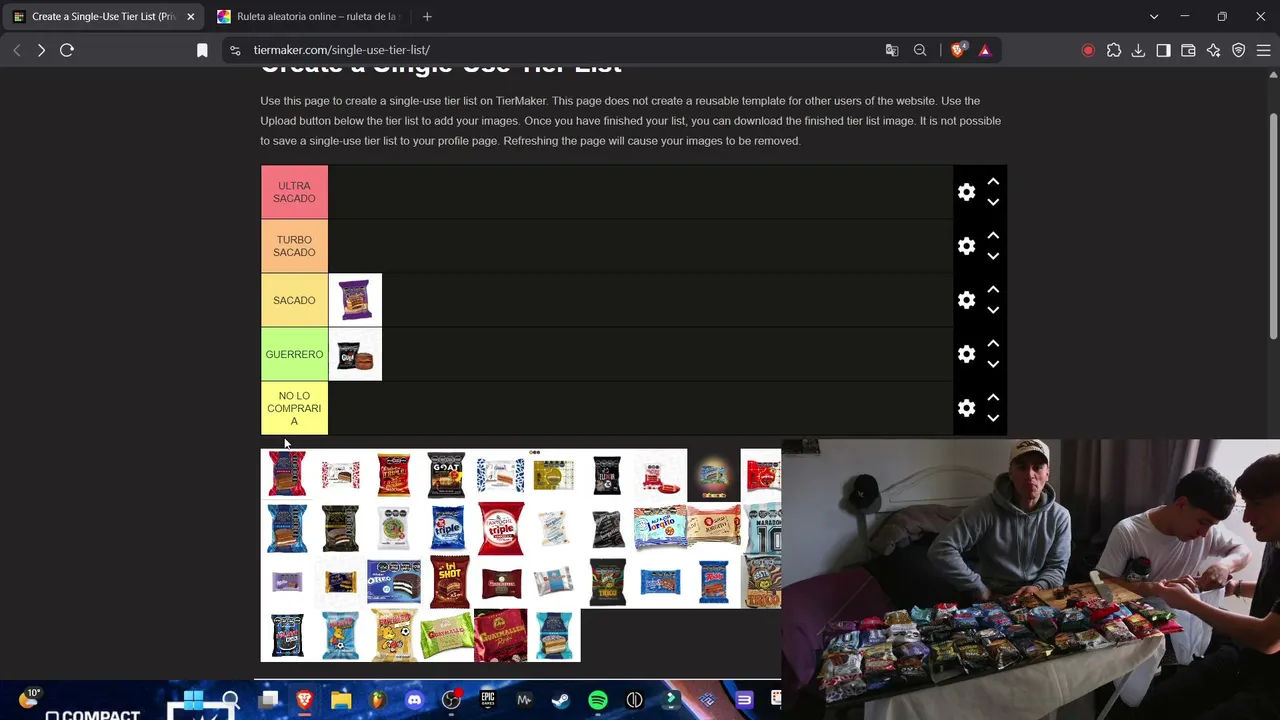1280x720 pixels.
Task: Click the TURBO SACADO tier label
Action: tap(294, 246)
